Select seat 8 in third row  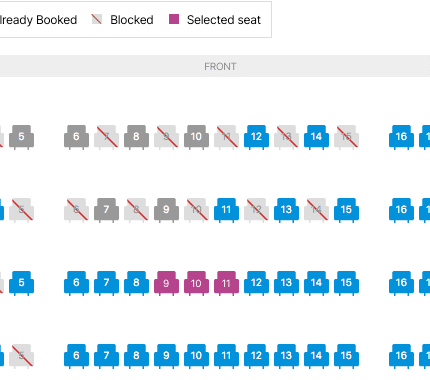tap(136, 283)
